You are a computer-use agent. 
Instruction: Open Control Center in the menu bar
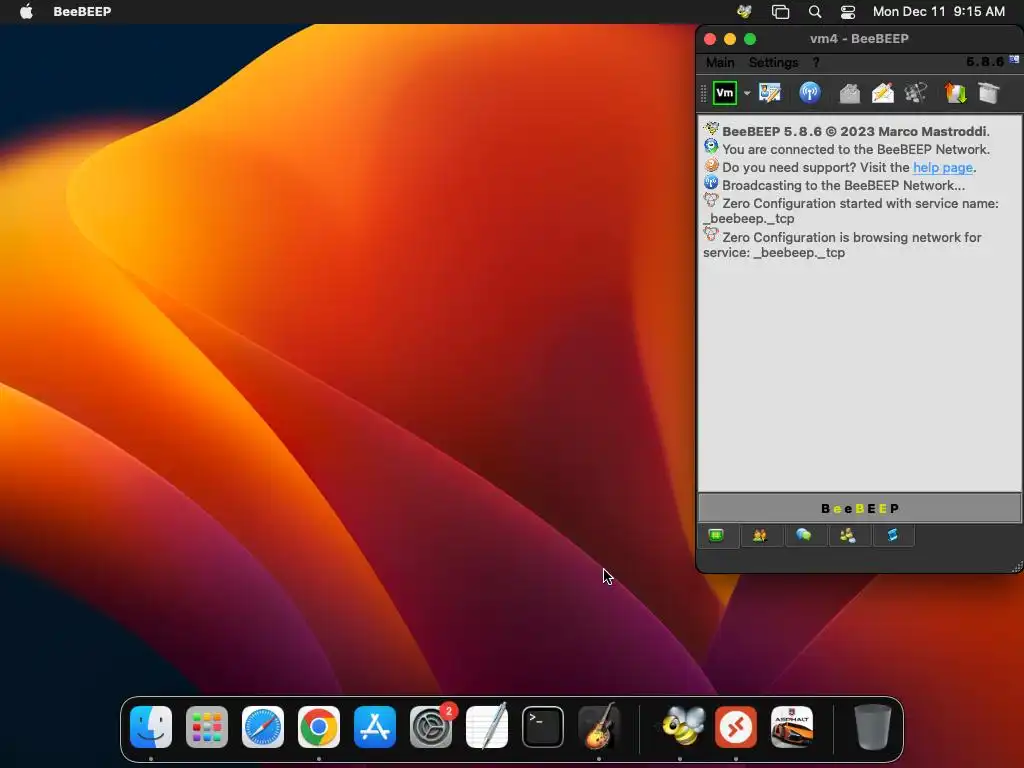(848, 11)
